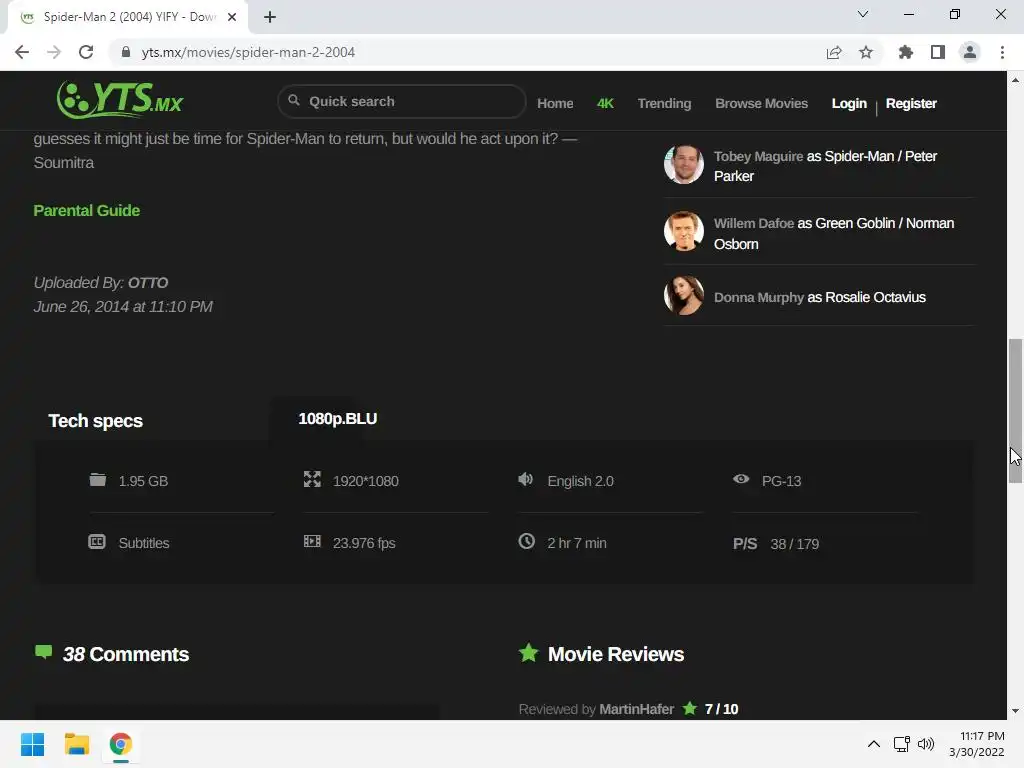Click the share page icon
Viewport: 1024px width, 768px height.
[x=834, y=52]
